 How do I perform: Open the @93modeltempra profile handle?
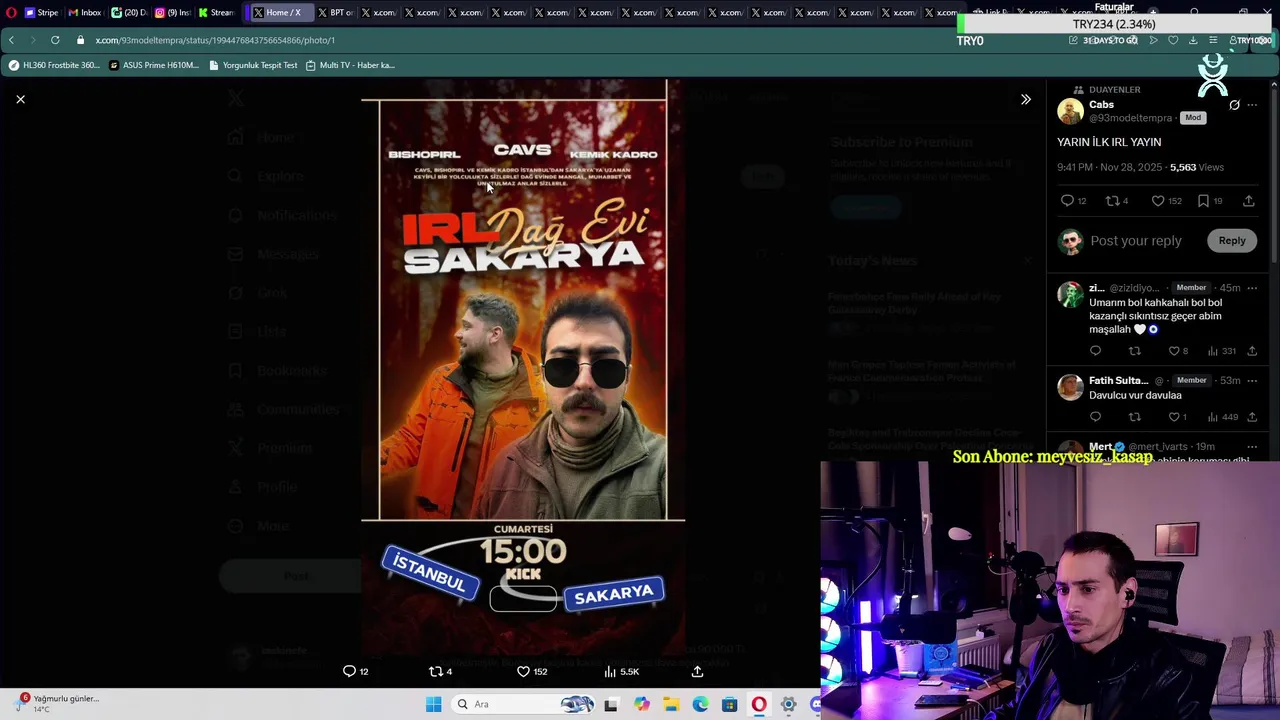pyautogui.click(x=1129, y=118)
